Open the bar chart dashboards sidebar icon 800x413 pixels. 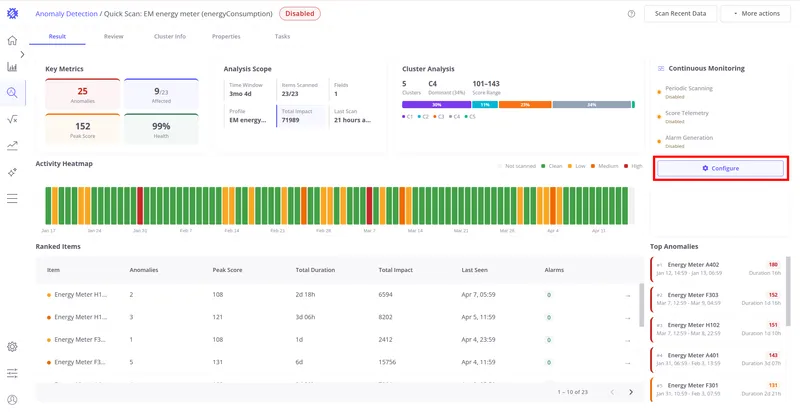[x=12, y=67]
